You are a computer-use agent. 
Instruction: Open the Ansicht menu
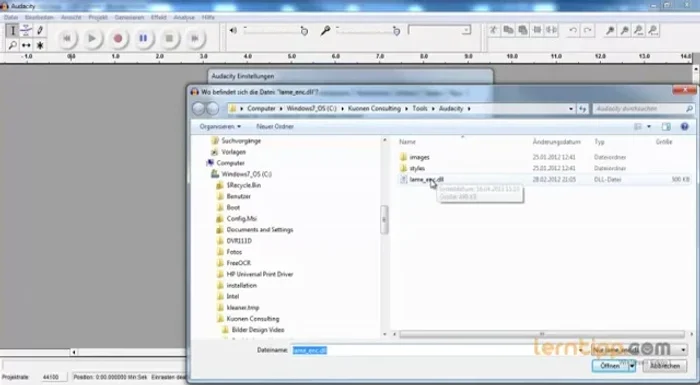point(71,17)
